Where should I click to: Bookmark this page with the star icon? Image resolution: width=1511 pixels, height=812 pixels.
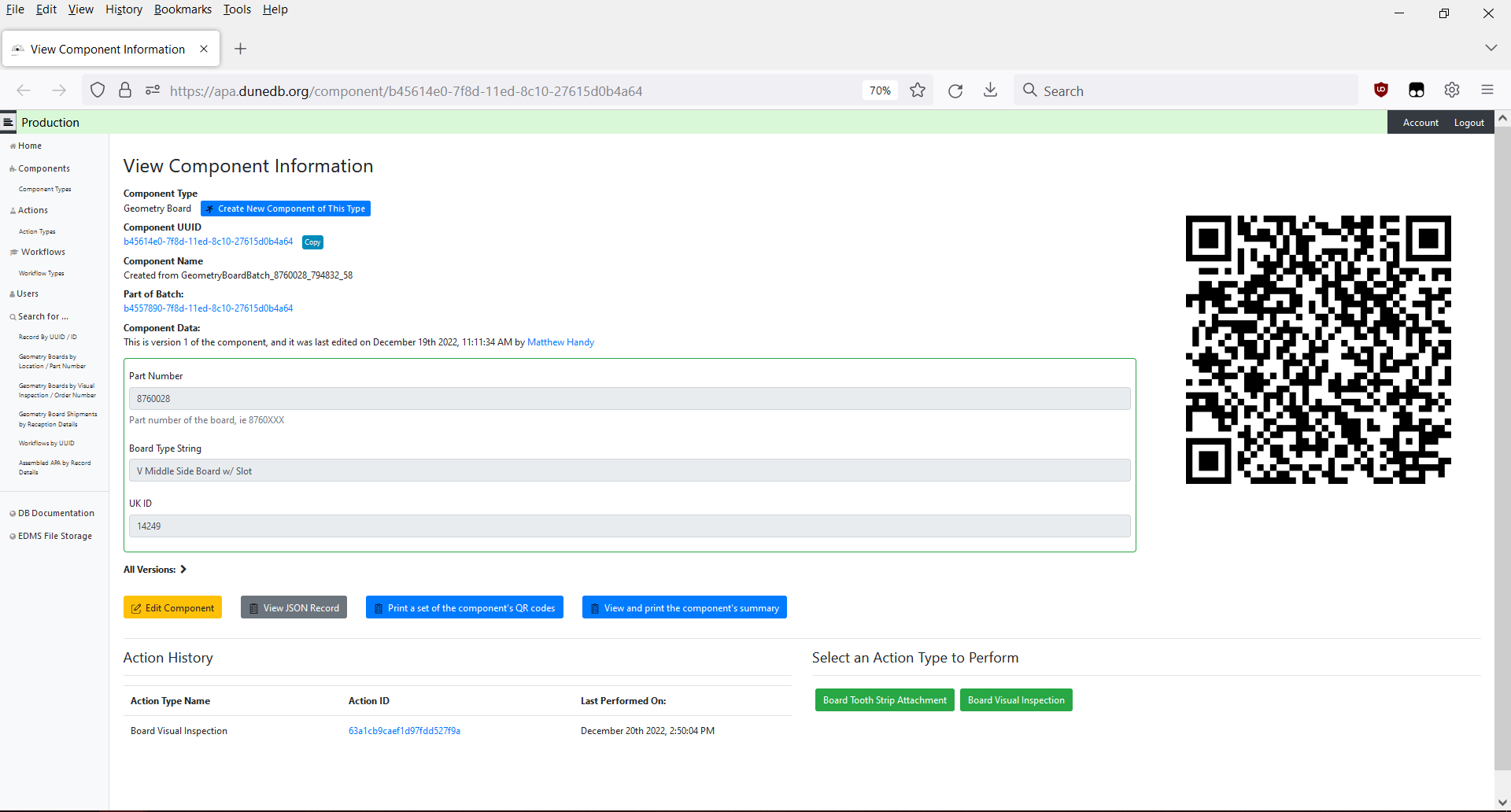point(918,90)
